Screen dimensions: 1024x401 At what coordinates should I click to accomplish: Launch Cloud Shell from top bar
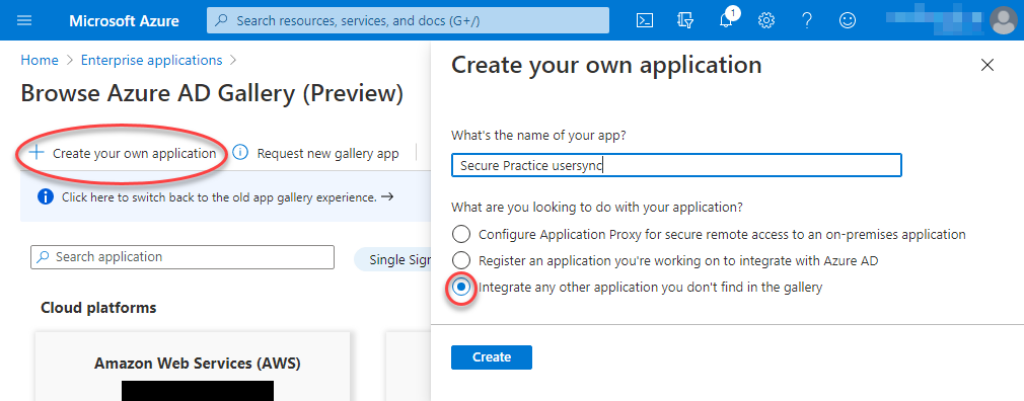click(x=646, y=20)
